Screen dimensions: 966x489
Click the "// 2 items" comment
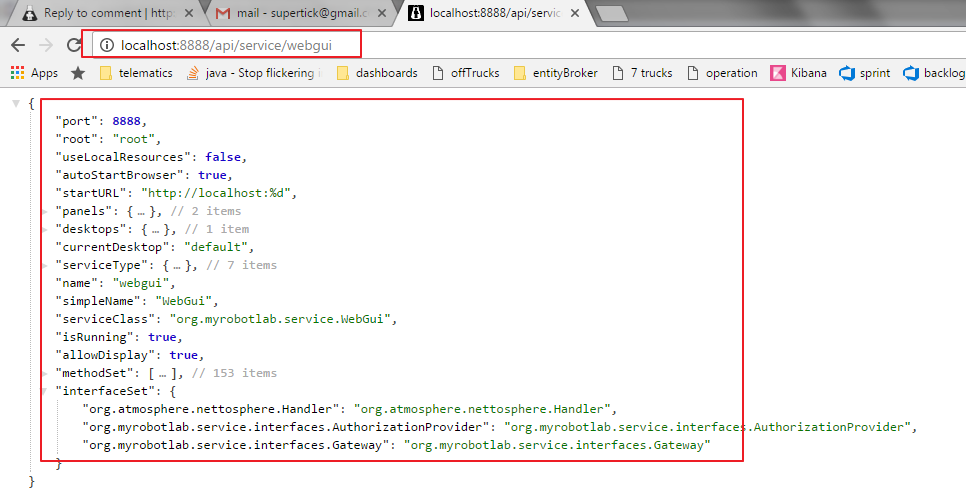pos(206,211)
